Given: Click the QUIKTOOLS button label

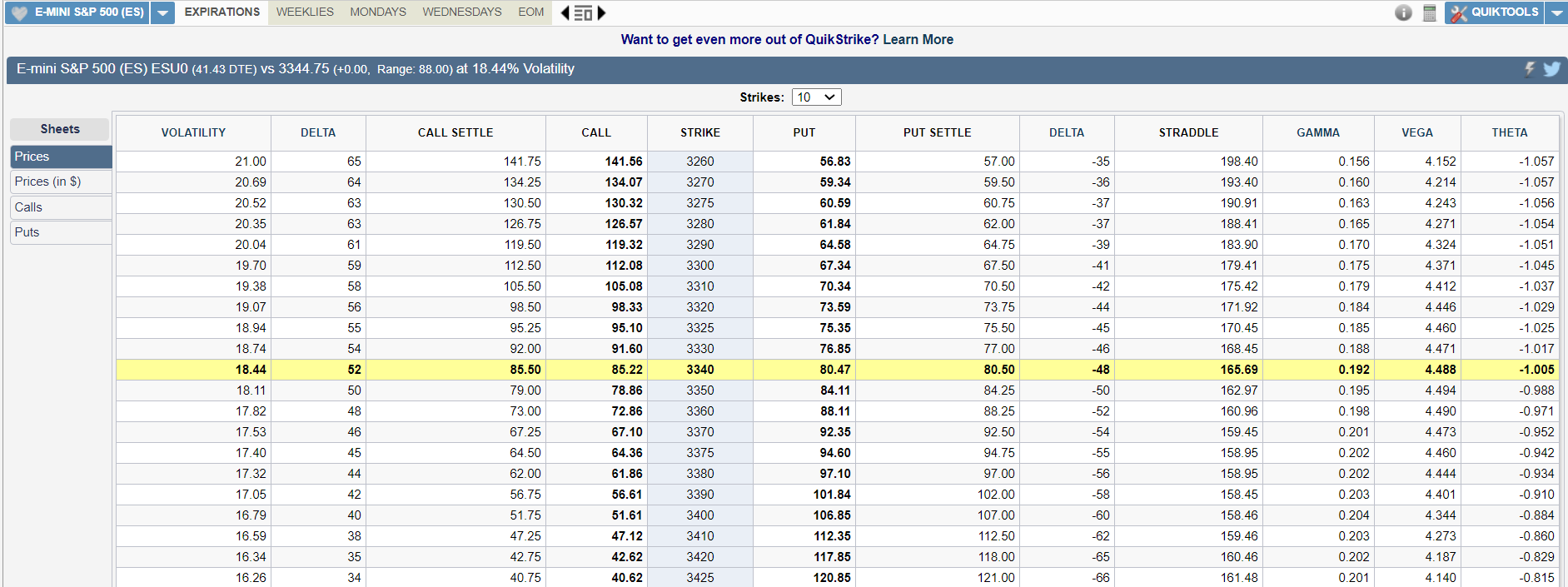Looking at the screenshot, I should [1505, 12].
